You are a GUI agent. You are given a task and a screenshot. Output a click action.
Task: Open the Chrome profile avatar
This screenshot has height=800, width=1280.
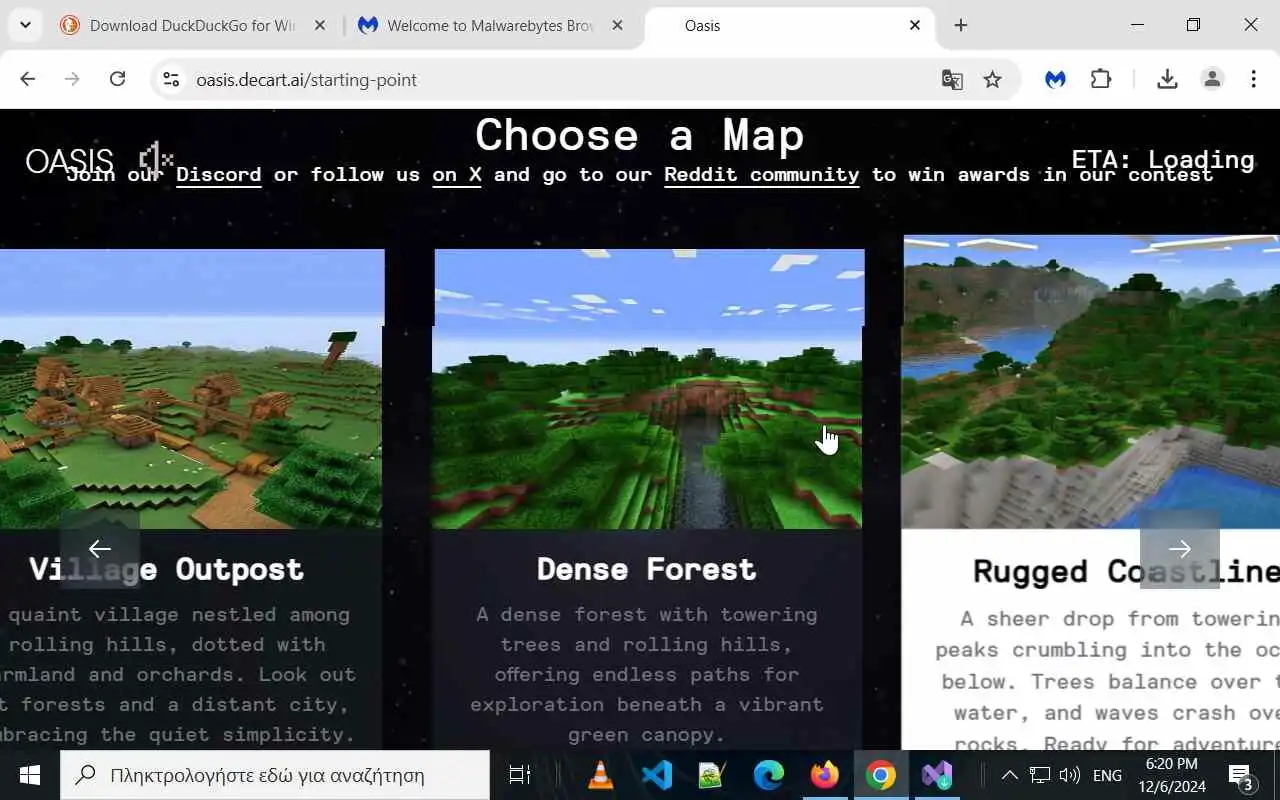pyautogui.click(x=1212, y=79)
